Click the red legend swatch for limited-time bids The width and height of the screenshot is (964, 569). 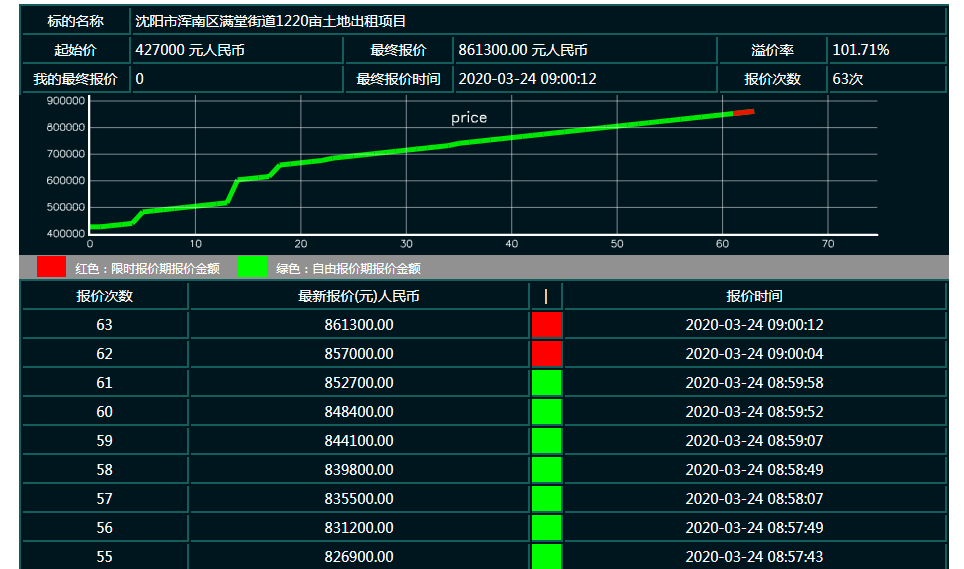tap(51, 267)
